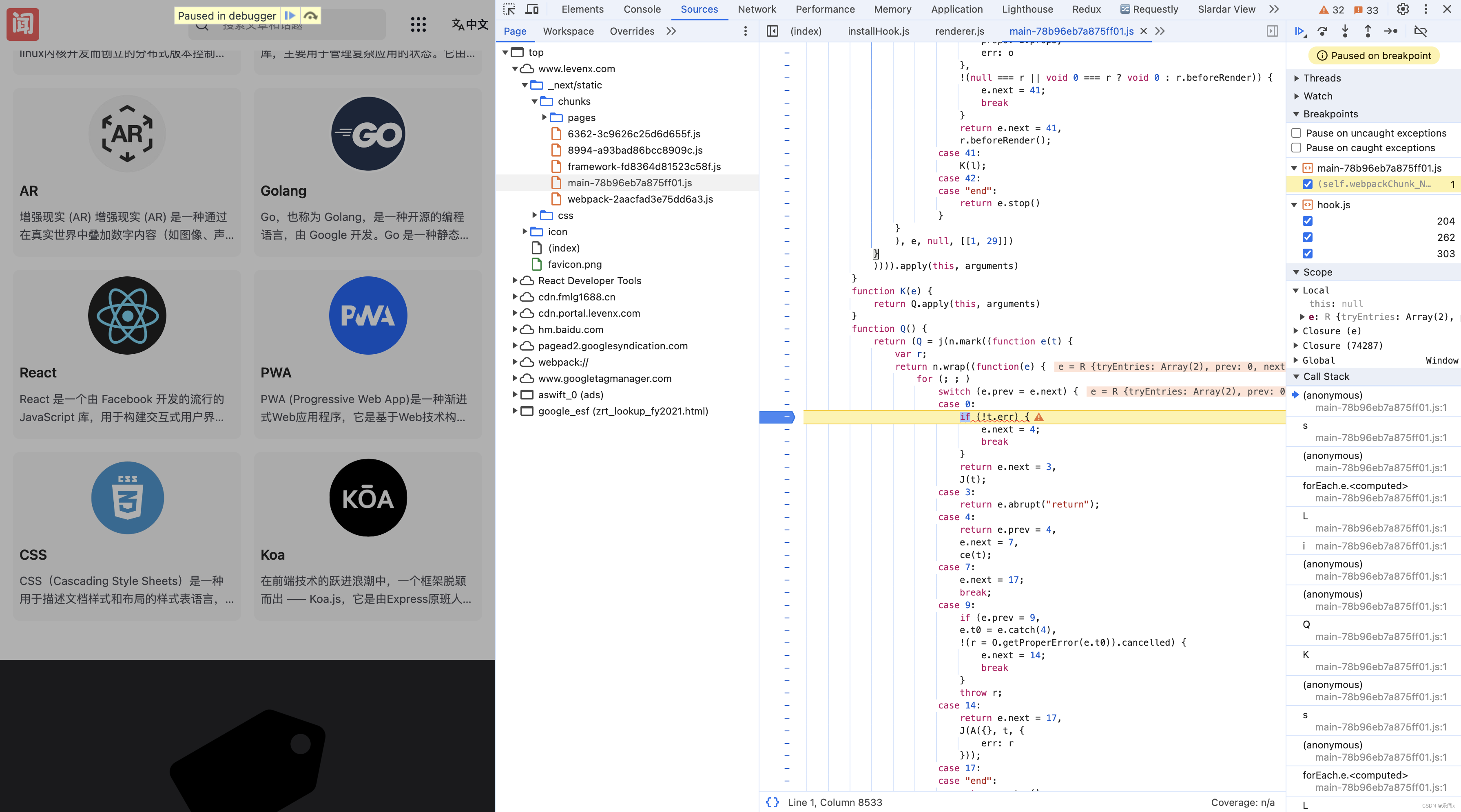Resume button in Paused in debugger overlay
The image size is (1461, 812).
click(x=290, y=15)
